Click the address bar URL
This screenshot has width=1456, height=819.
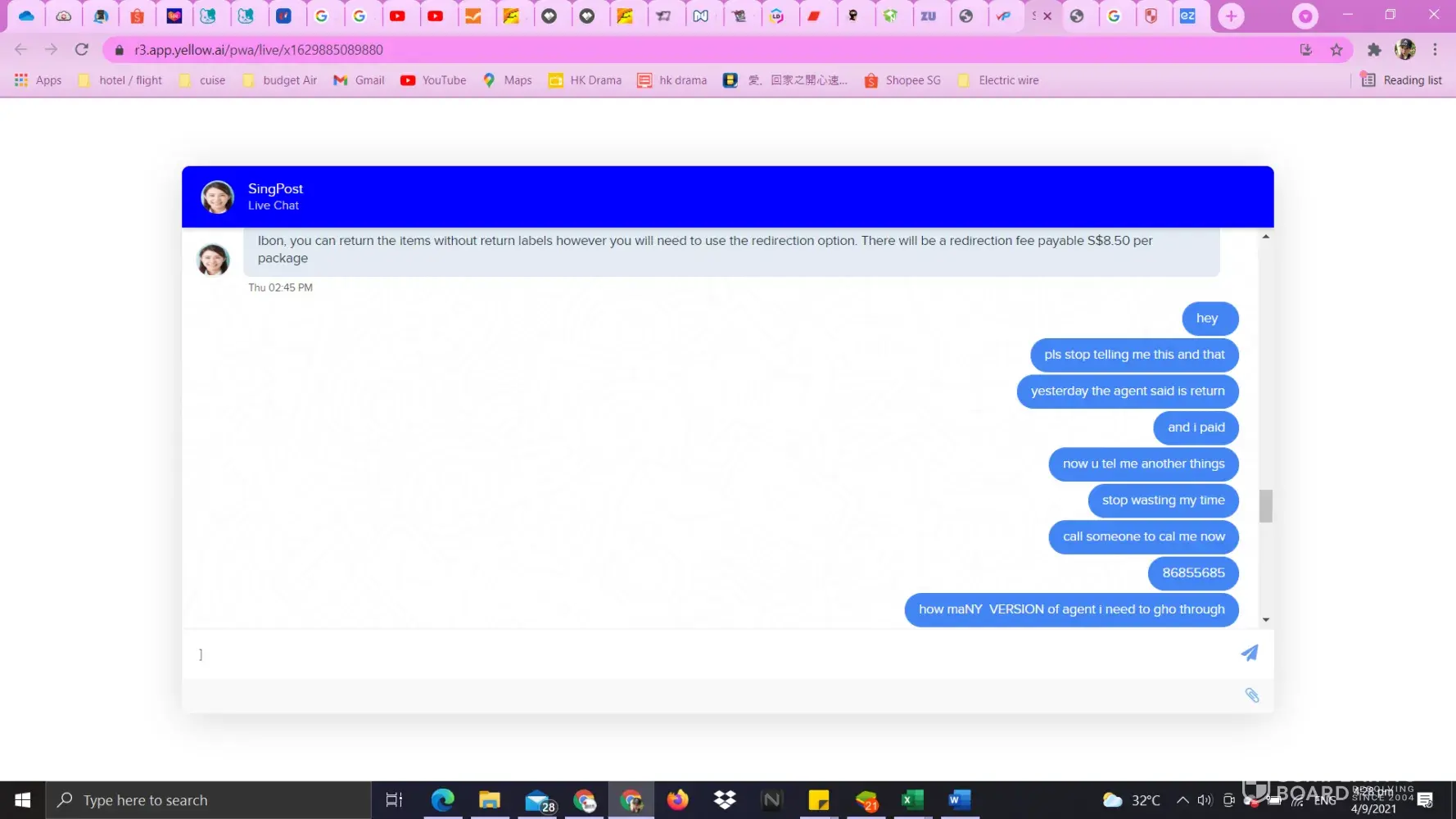point(259,50)
